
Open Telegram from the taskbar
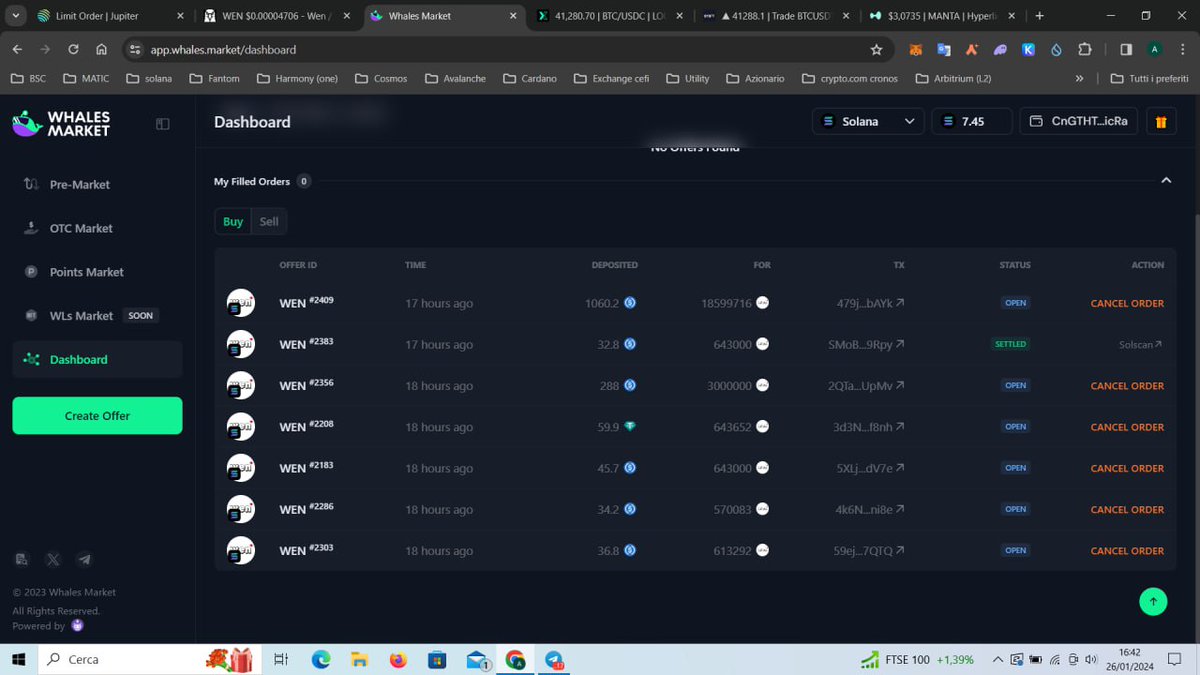[x=554, y=660]
